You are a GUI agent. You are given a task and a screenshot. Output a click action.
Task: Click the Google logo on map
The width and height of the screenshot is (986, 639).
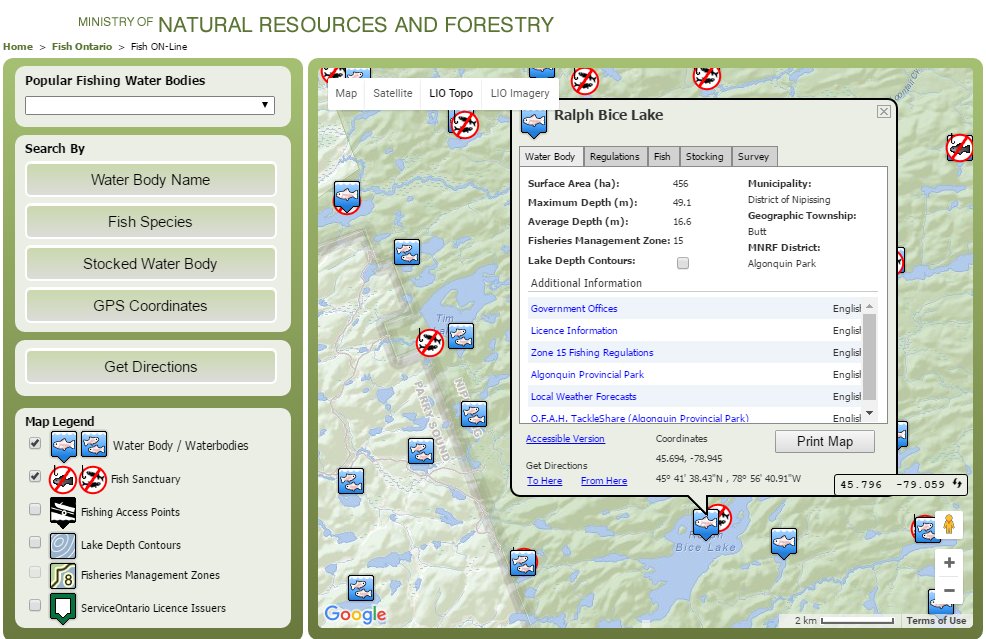(x=355, y=614)
